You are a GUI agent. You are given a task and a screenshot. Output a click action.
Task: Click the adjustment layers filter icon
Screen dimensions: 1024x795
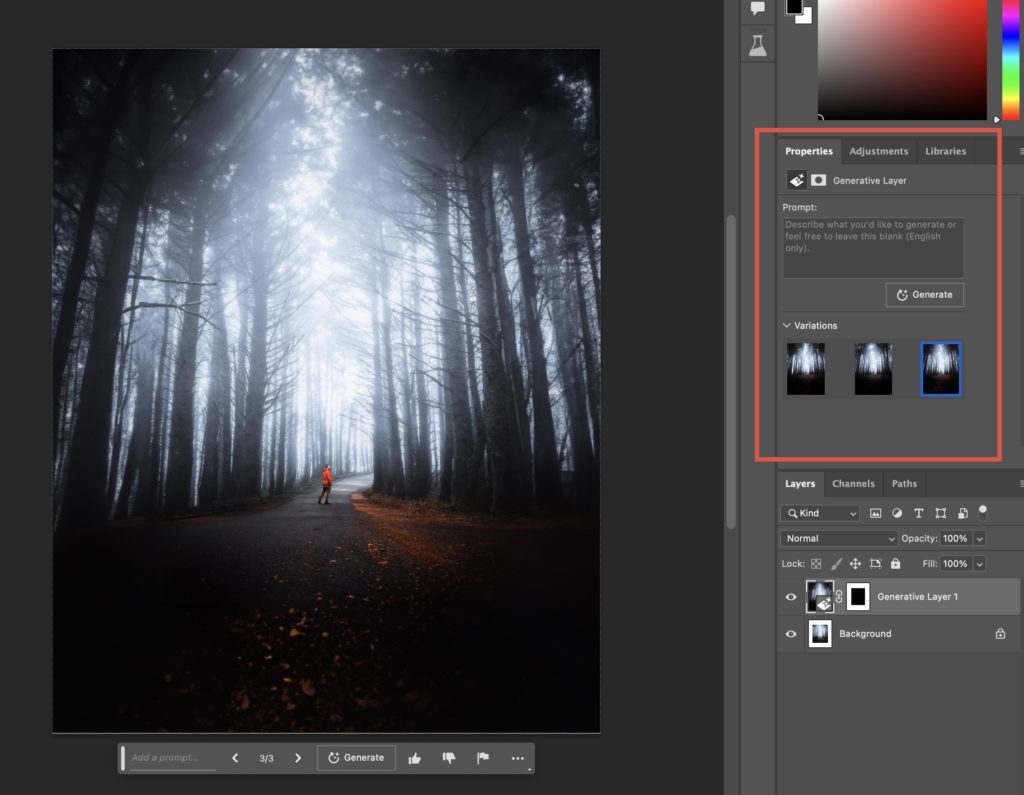[898, 513]
